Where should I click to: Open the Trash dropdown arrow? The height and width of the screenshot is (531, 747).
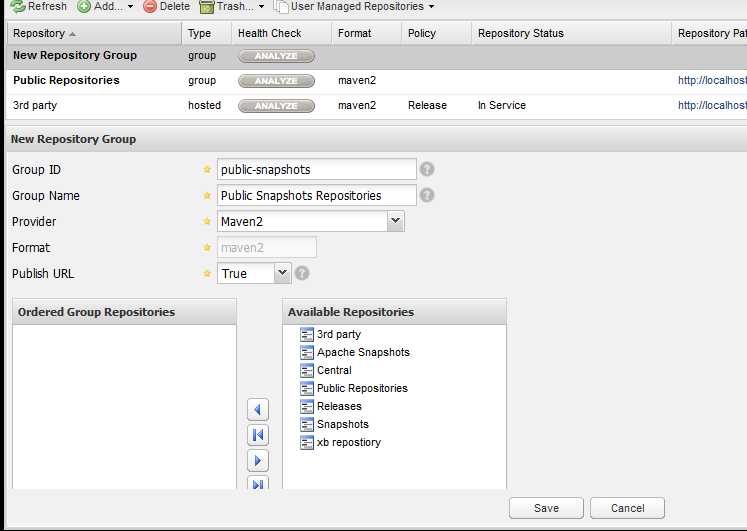[x=261, y=7]
